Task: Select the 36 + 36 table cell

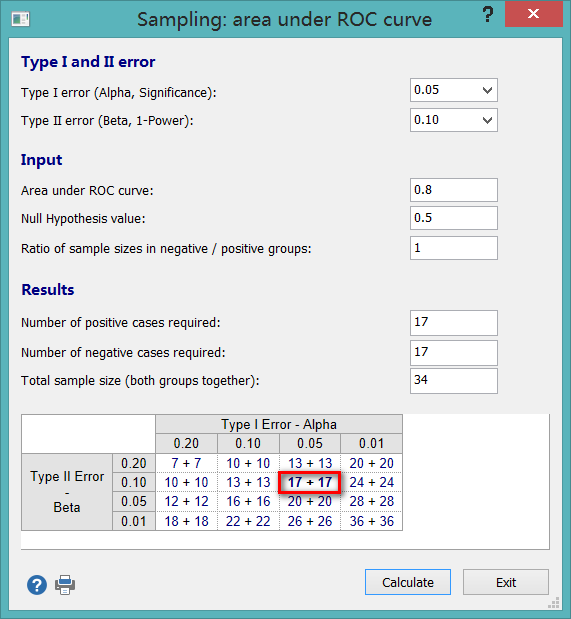Action: point(372,521)
